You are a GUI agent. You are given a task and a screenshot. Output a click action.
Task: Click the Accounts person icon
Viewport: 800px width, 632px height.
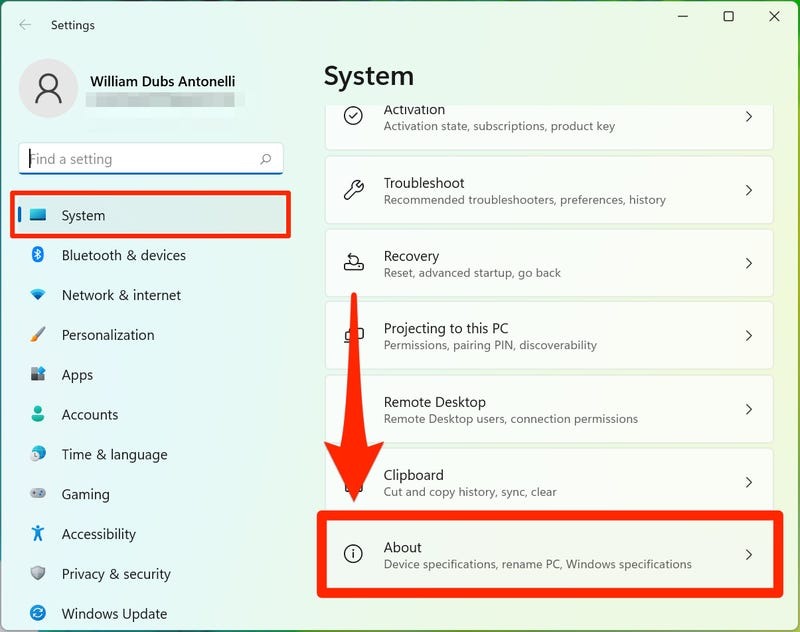point(38,414)
